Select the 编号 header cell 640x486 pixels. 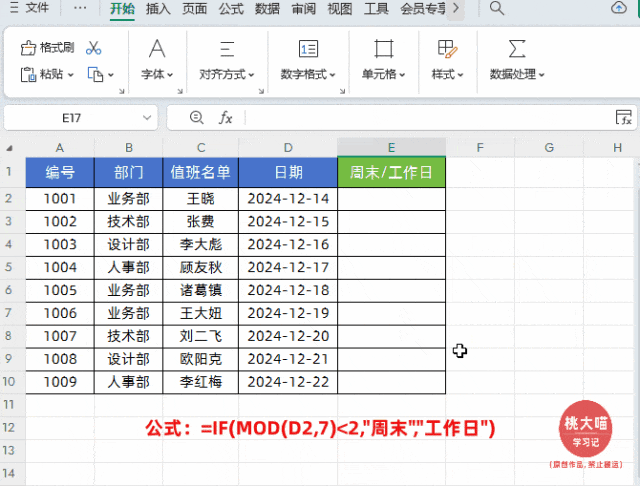(x=60, y=172)
